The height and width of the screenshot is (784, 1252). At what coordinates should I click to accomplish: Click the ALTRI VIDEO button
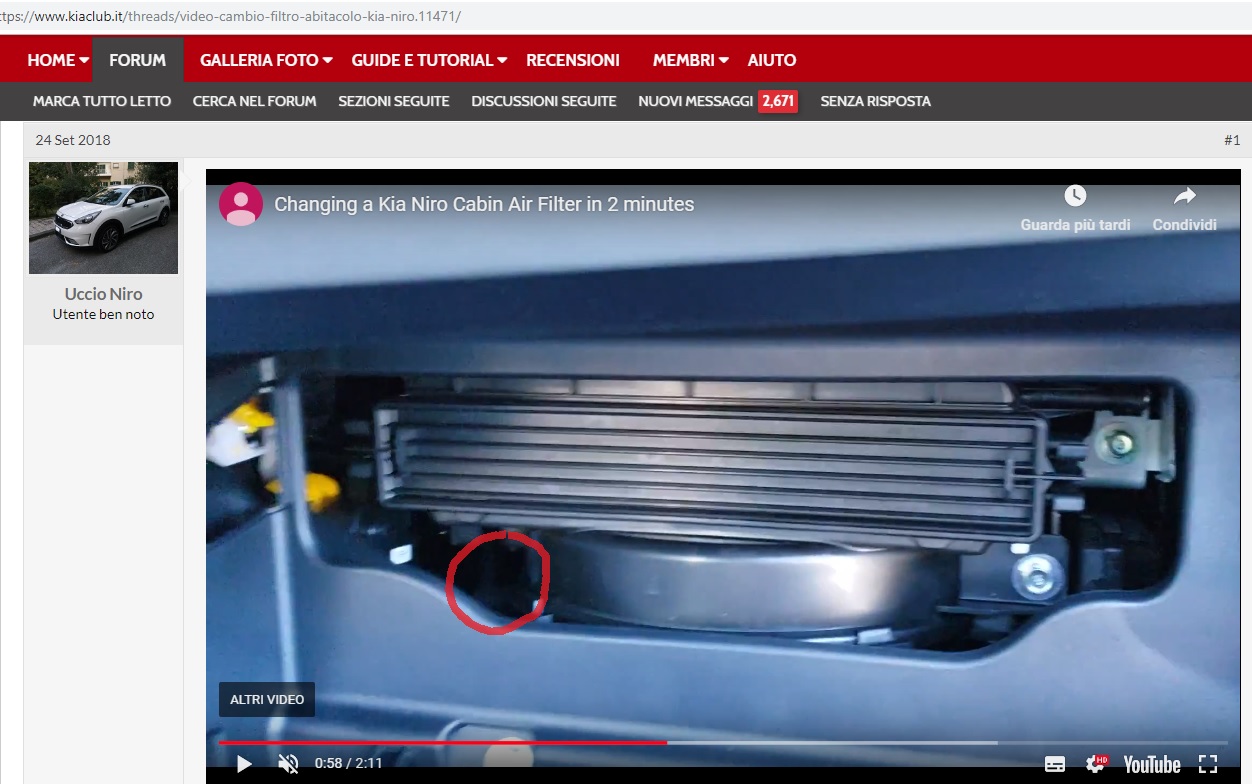267,699
